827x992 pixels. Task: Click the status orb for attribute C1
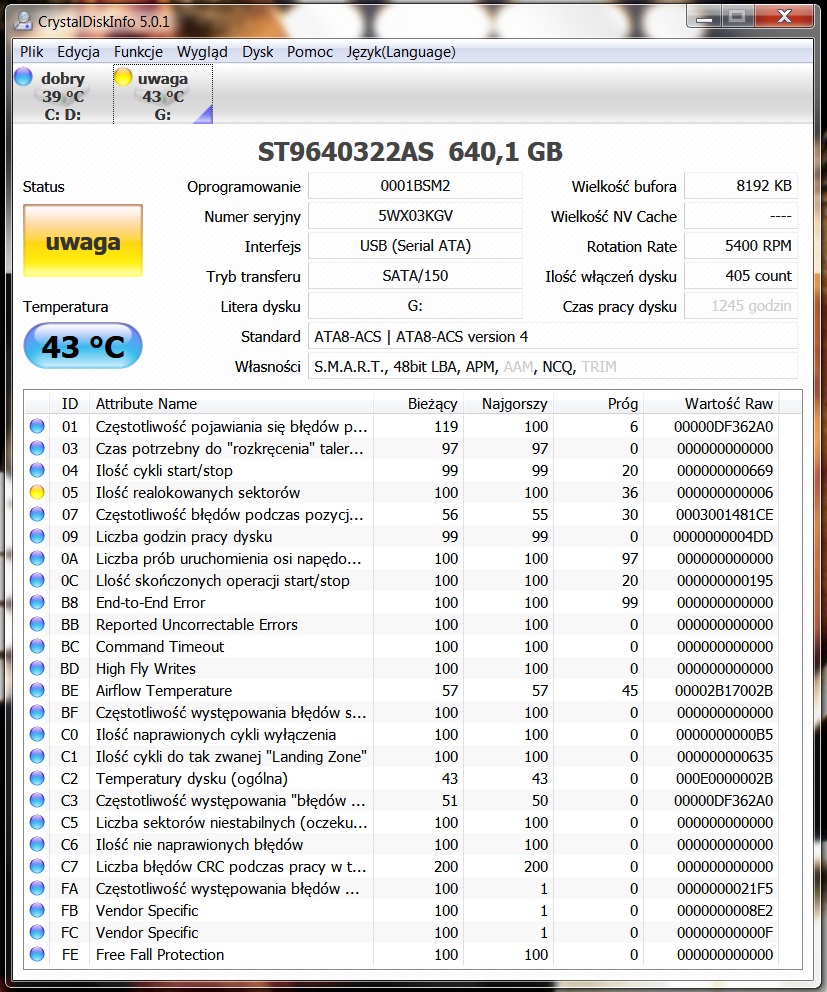(37, 757)
